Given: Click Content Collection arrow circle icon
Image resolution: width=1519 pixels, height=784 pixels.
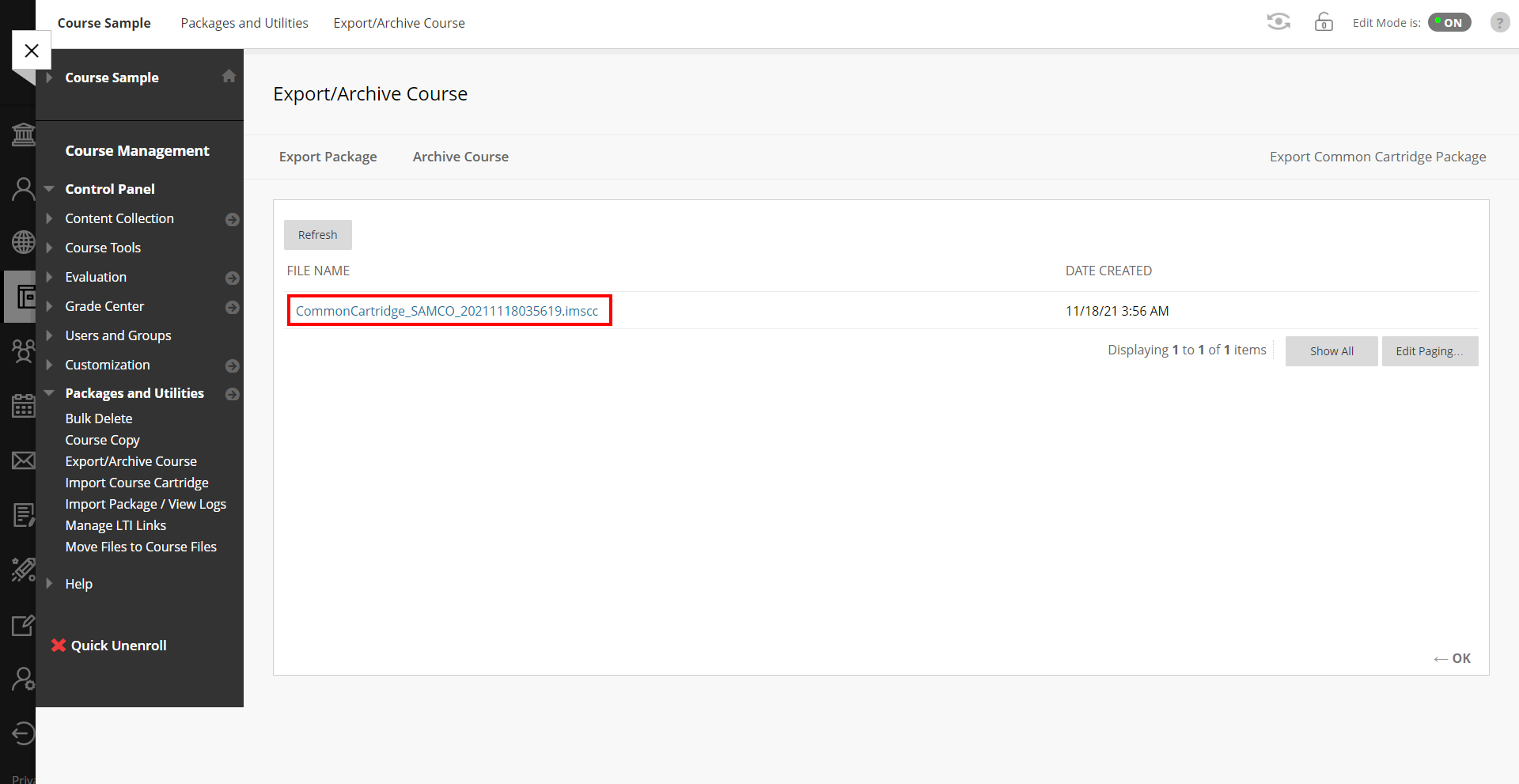Looking at the screenshot, I should [232, 219].
